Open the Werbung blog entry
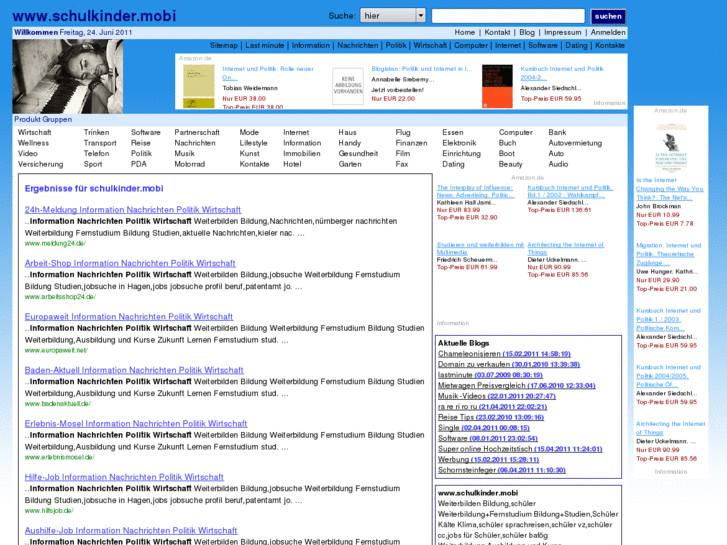 489,460
